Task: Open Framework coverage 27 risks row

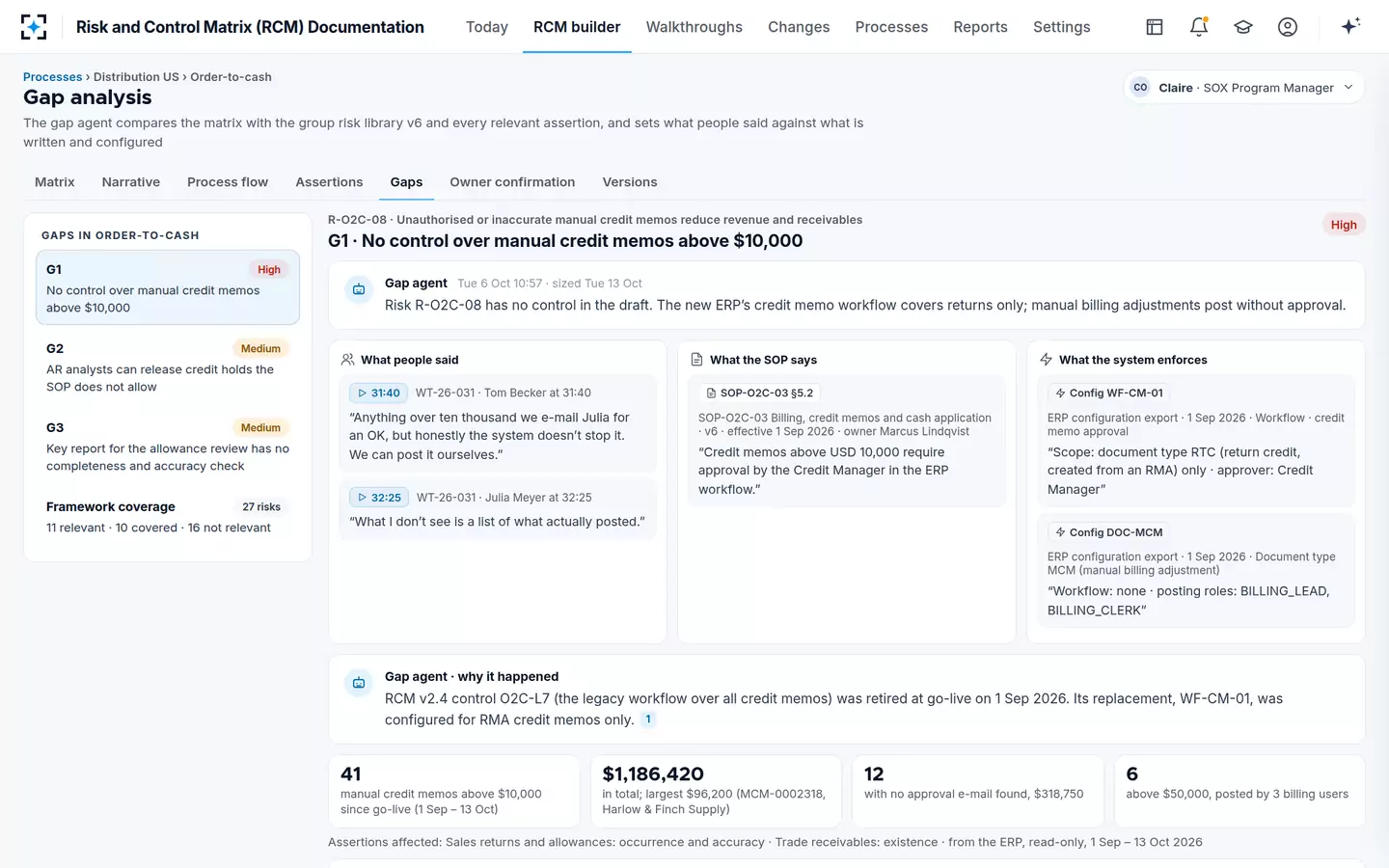Action: point(168,517)
